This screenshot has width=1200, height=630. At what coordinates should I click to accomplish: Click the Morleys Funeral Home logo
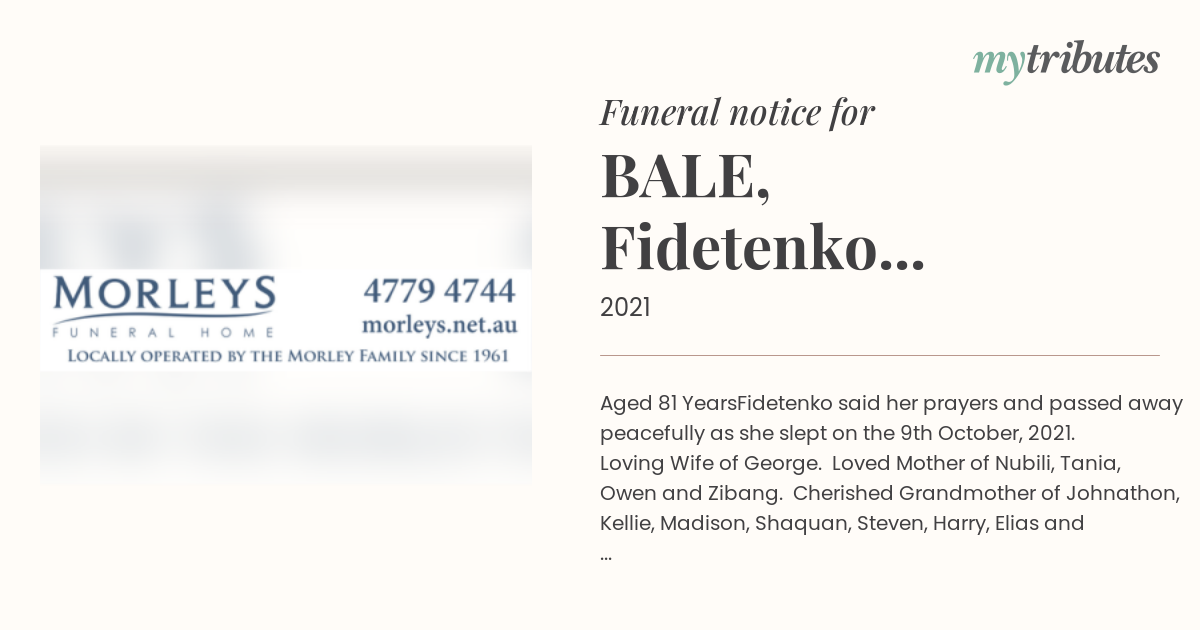click(164, 306)
